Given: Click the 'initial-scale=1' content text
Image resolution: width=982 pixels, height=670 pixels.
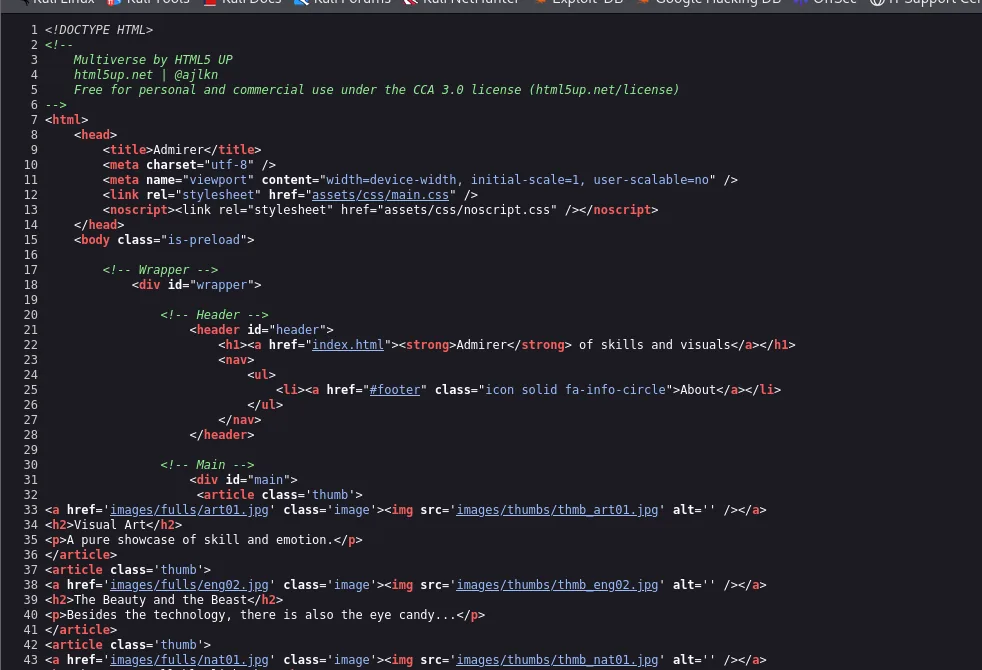Looking at the screenshot, I should (525, 180).
